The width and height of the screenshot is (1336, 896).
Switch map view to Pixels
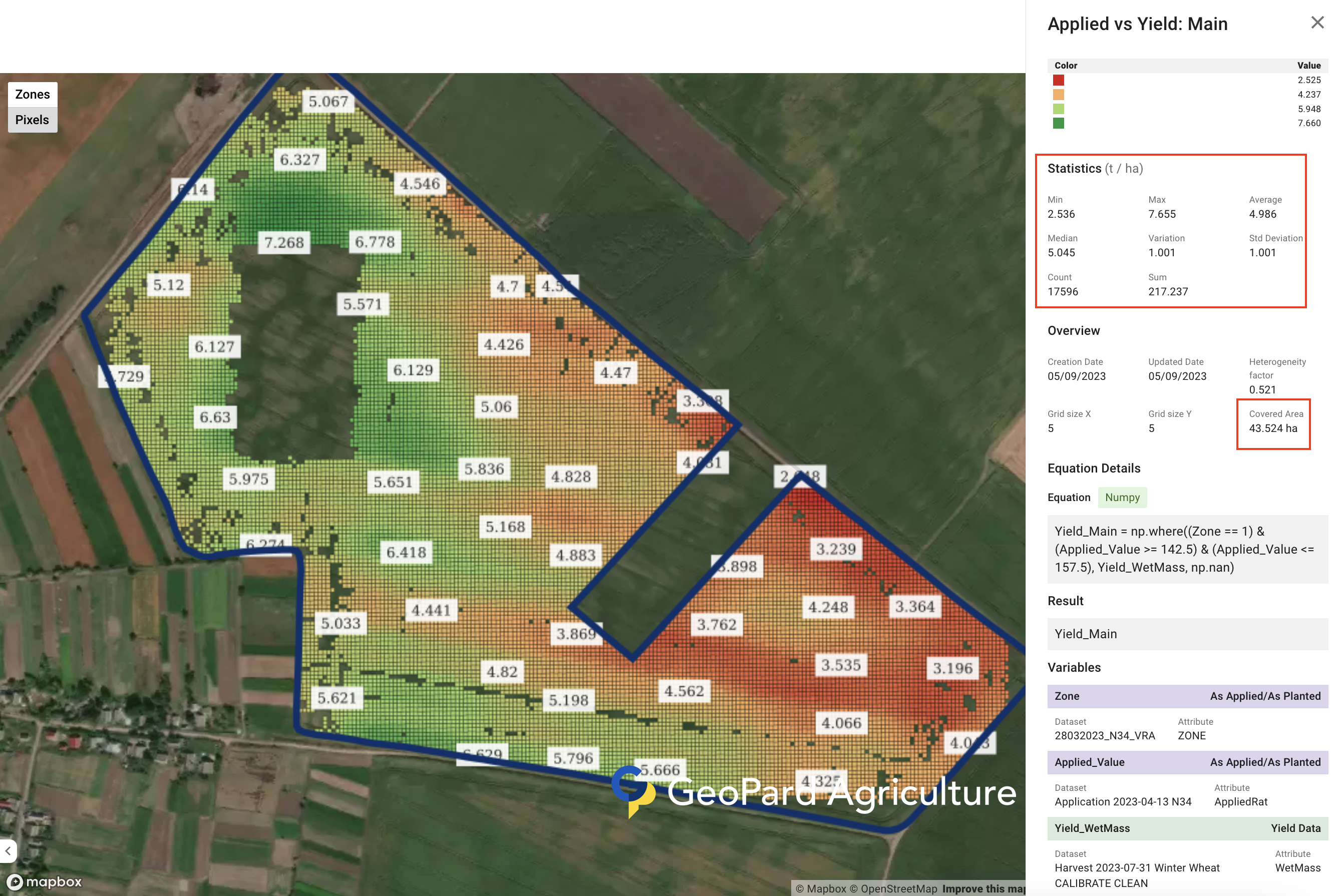pos(32,120)
